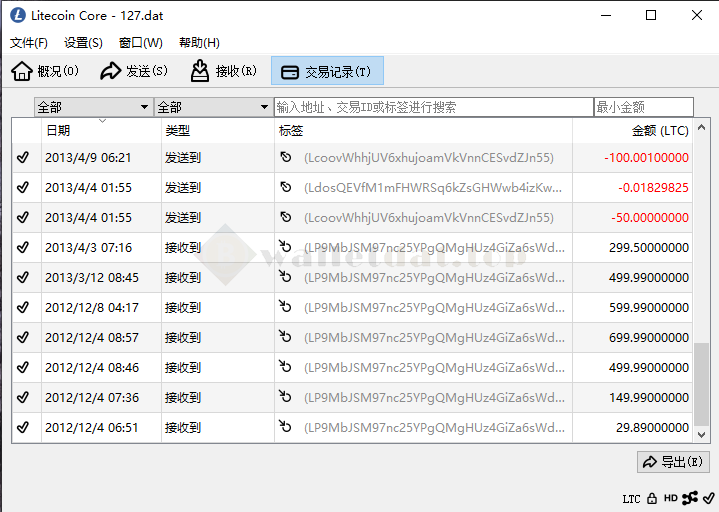Click the 导出(E) export button

673,462
